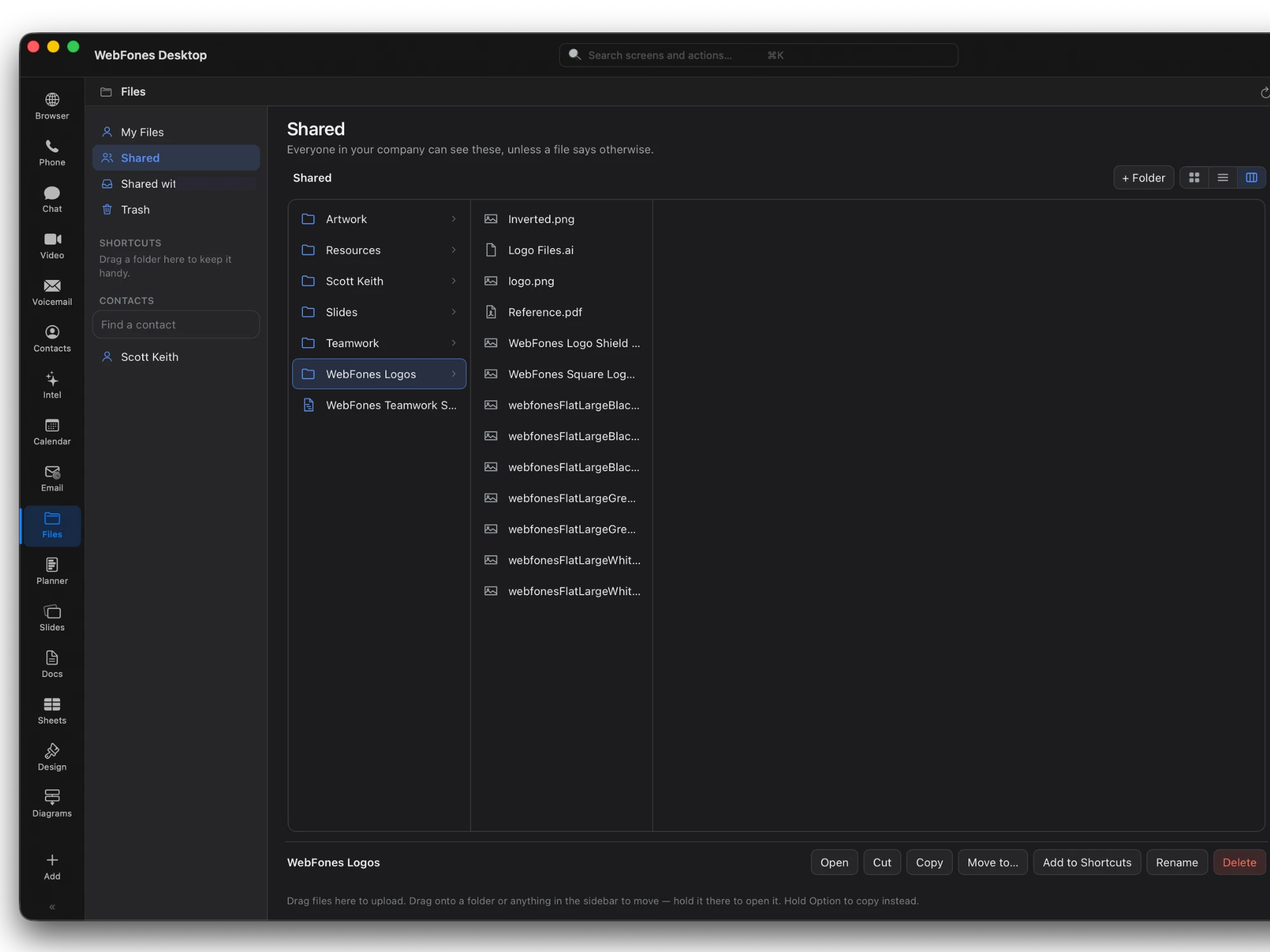Viewport: 1270px width, 952px height.
Task: Open the Trash section
Action: pyautogui.click(x=176, y=209)
